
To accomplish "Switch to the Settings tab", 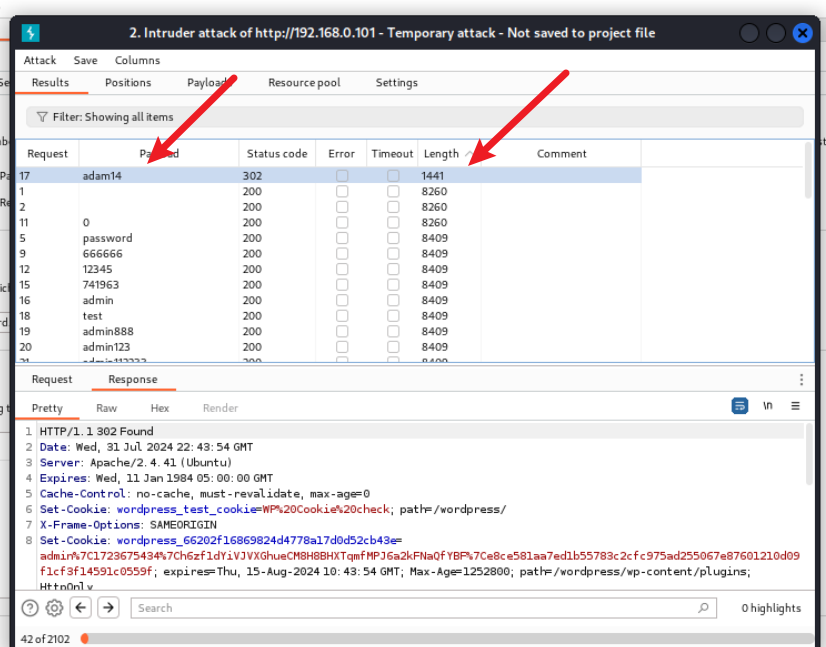I will (397, 83).
